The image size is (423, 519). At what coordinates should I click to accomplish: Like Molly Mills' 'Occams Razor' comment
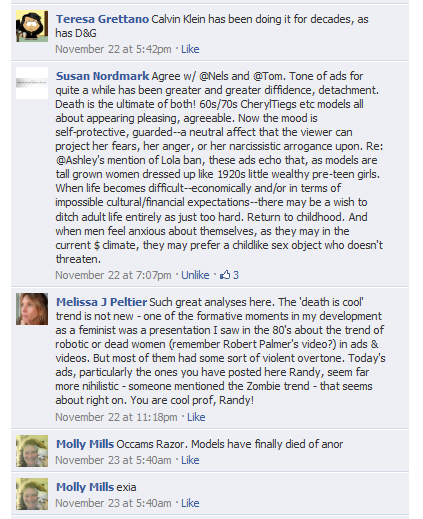tap(190, 460)
